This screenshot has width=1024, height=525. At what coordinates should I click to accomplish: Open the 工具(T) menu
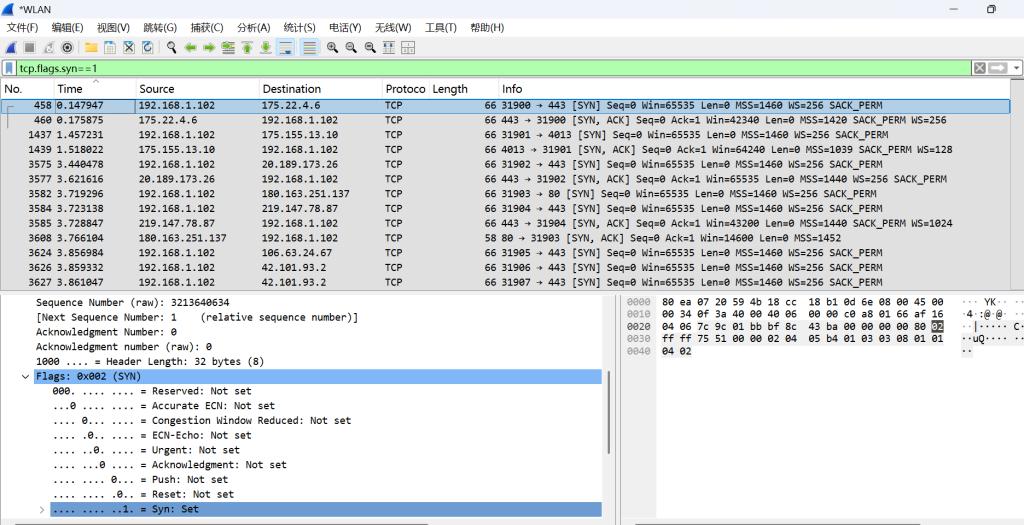click(440, 27)
